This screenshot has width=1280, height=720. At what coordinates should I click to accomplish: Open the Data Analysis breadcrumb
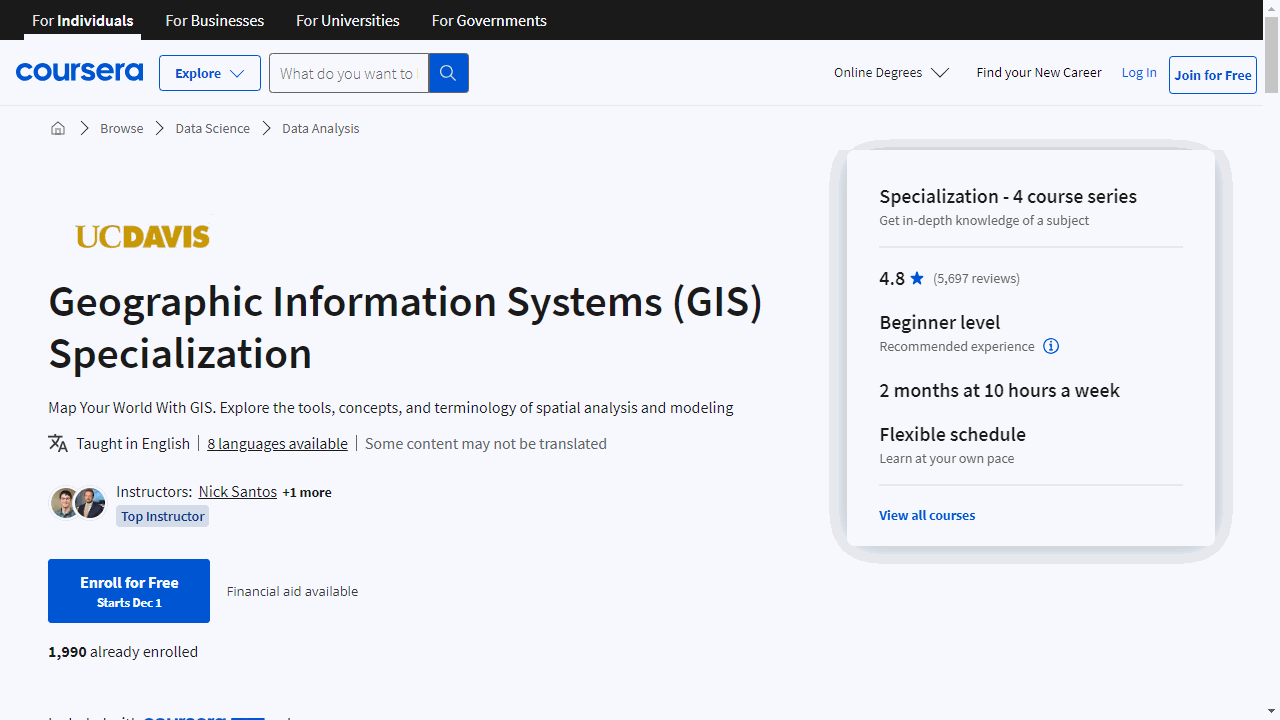point(320,128)
